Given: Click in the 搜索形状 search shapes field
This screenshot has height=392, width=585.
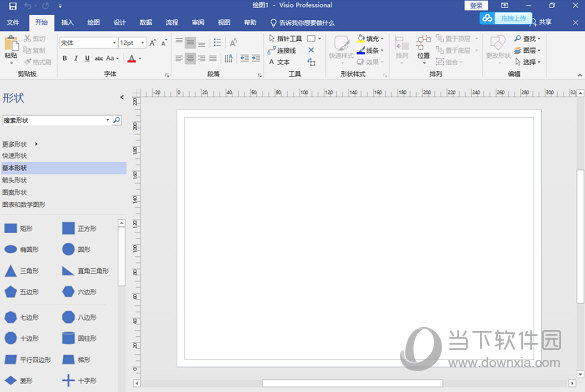Looking at the screenshot, I should [54, 120].
